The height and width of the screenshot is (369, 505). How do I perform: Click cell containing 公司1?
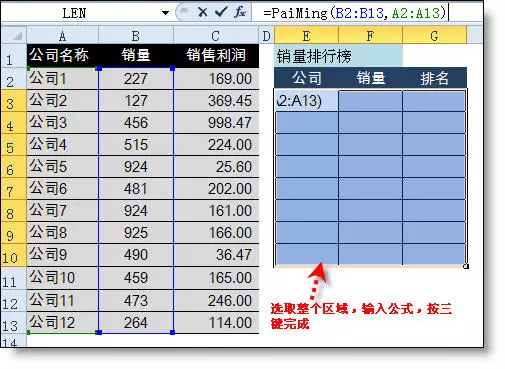click(x=62, y=79)
